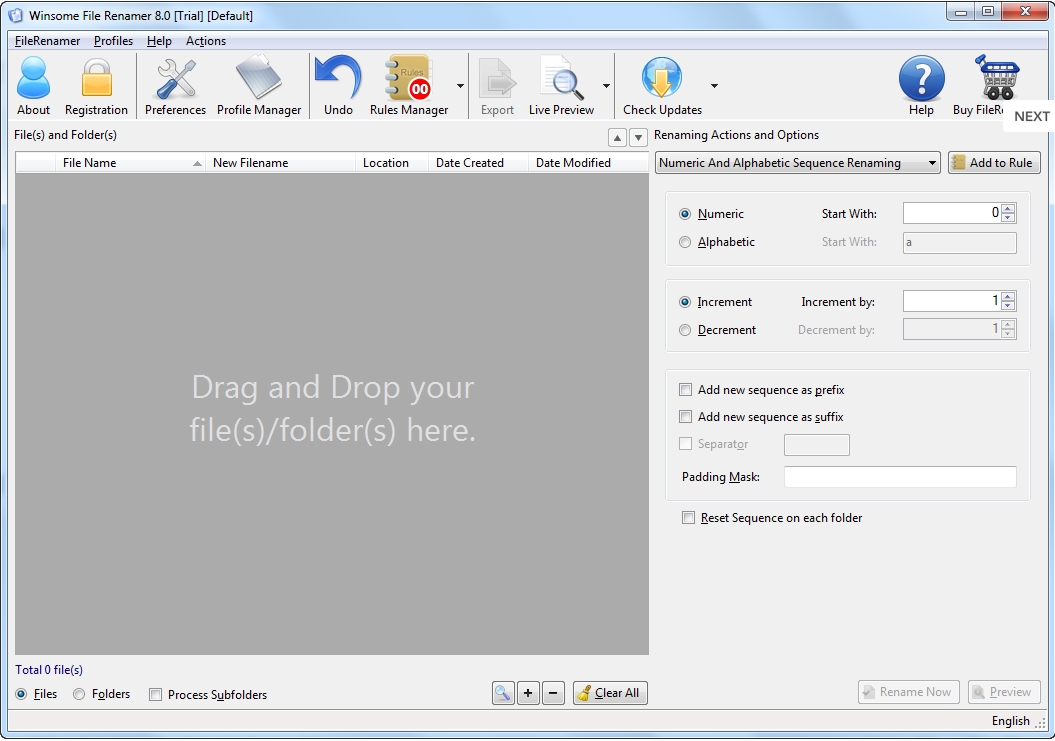Select the Alphabetic radio button
The height and width of the screenshot is (741, 1055).
pyautogui.click(x=685, y=242)
